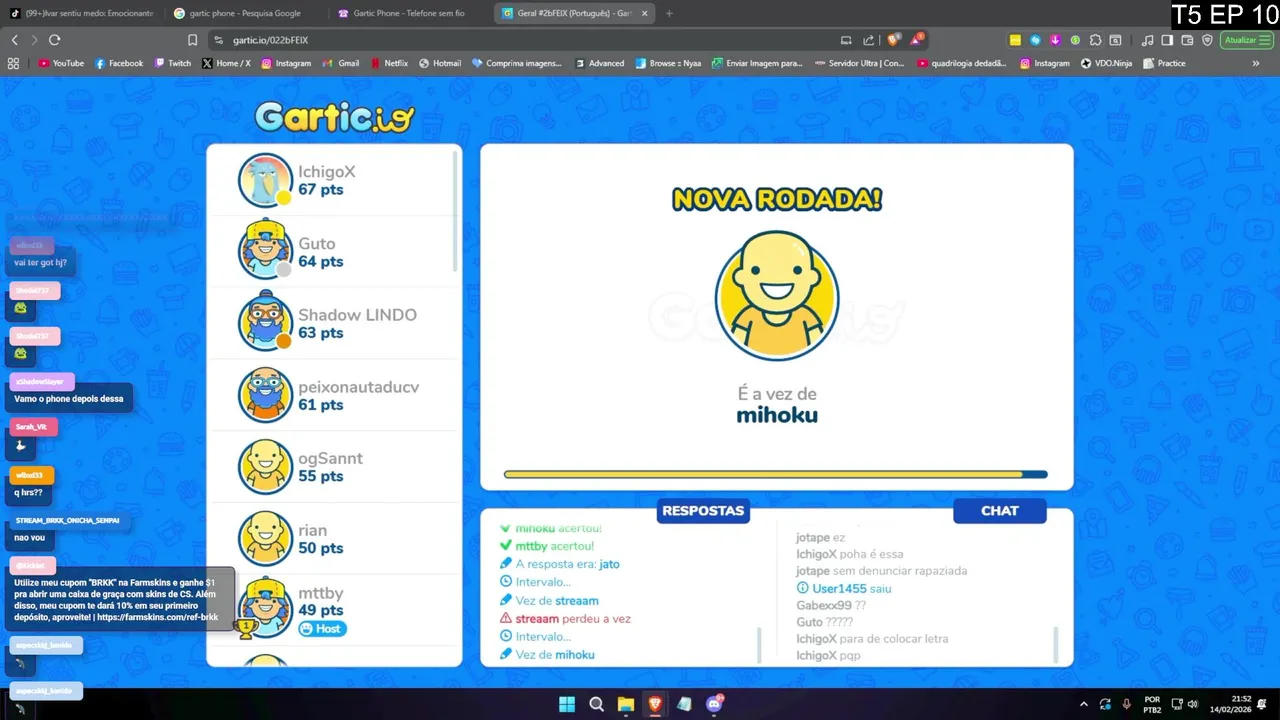Image resolution: width=1280 pixels, height=720 pixels.
Task: Expand the bookmarks bar overflow chevron
Action: click(x=1256, y=63)
